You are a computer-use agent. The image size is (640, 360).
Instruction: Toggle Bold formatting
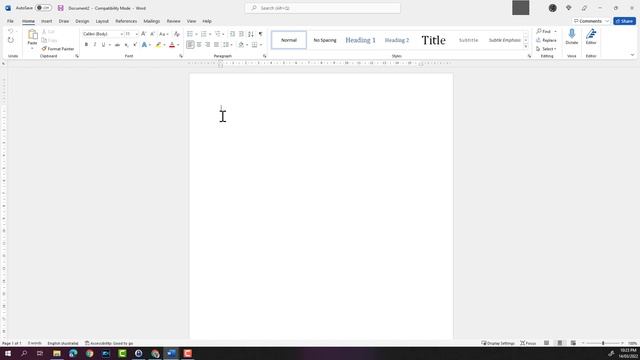coord(86,44)
